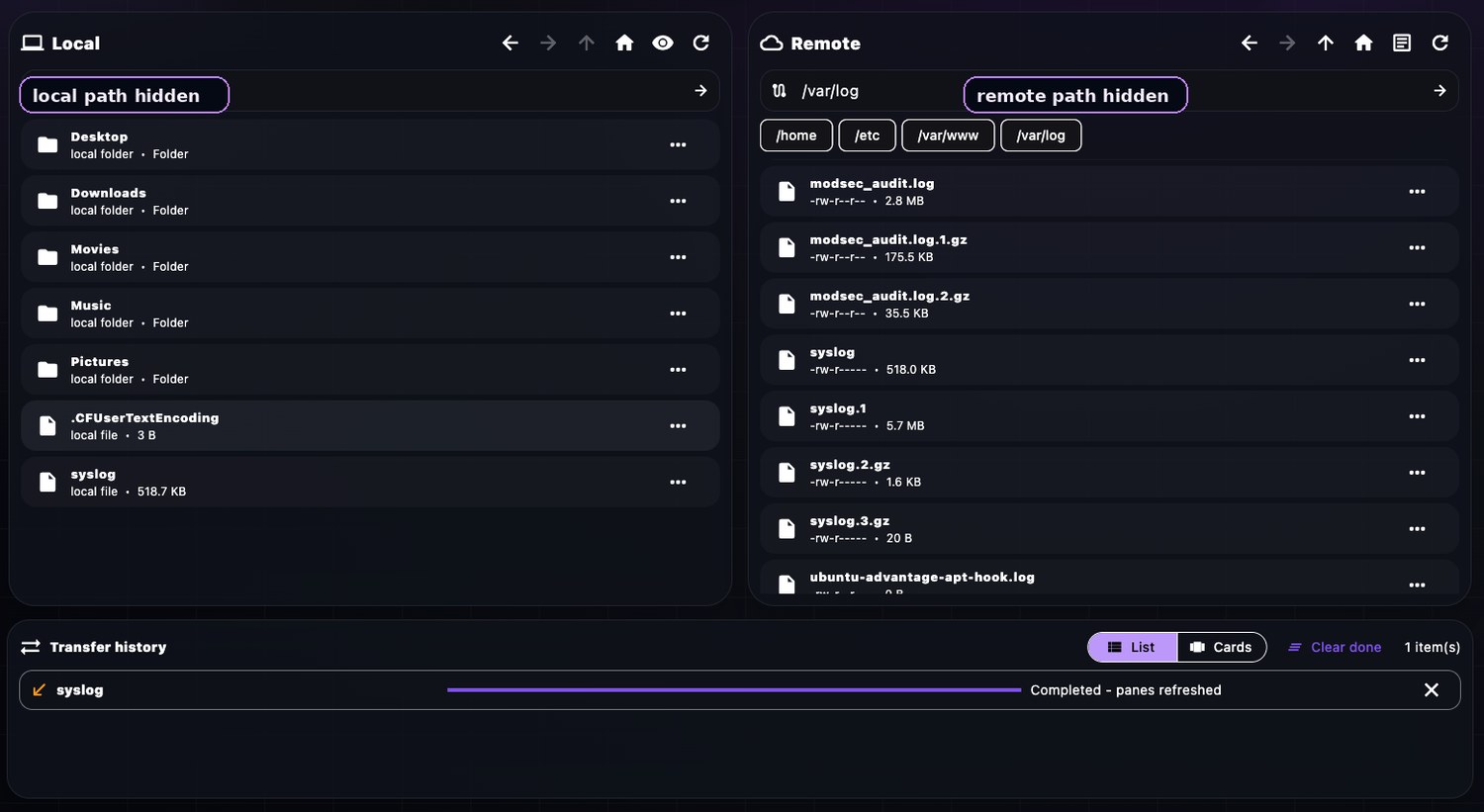Toggle hidden files eye icon in Local pane
The width and height of the screenshot is (1484, 812).
pos(663,43)
